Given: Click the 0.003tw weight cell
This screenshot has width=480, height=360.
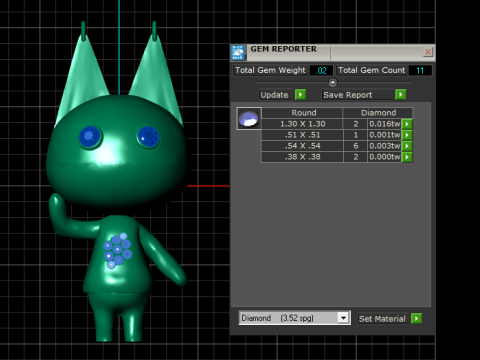Looking at the screenshot, I should (x=384, y=146).
